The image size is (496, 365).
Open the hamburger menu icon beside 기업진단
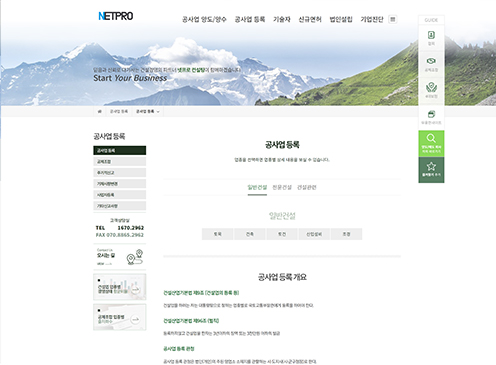pos(393,19)
